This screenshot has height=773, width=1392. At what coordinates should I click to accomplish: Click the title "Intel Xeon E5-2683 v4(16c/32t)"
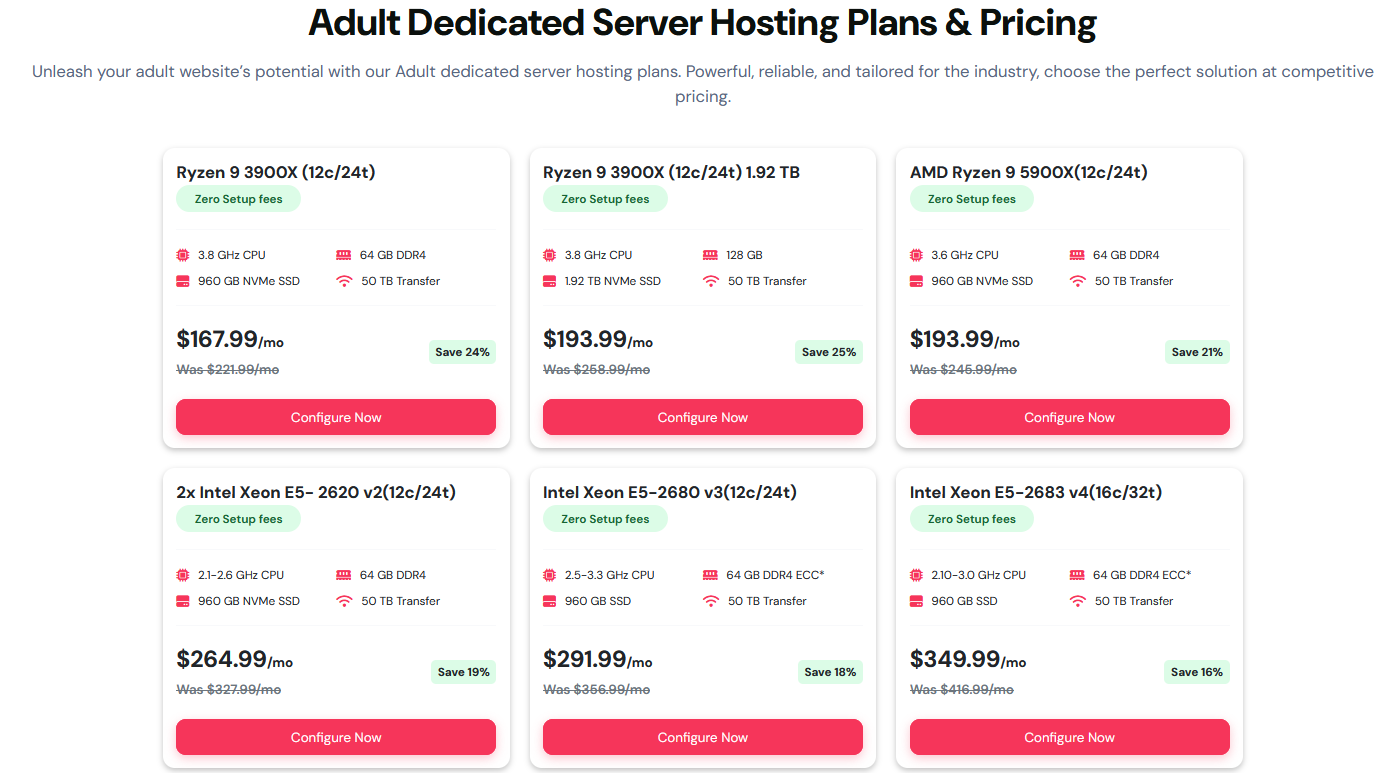pyautogui.click(x=1036, y=492)
